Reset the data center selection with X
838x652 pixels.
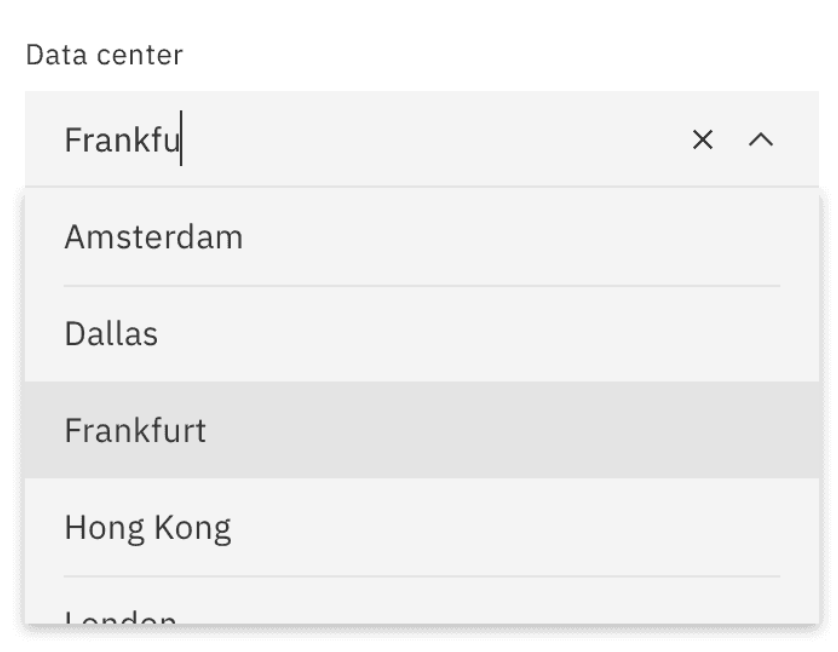pos(703,140)
